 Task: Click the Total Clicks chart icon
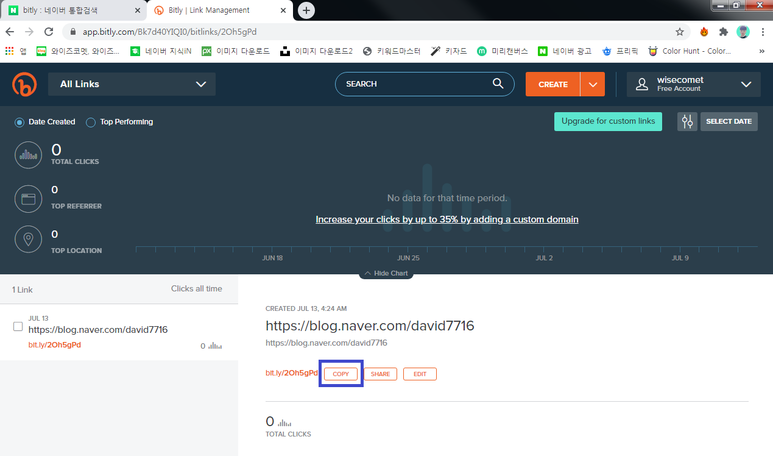pos(28,155)
